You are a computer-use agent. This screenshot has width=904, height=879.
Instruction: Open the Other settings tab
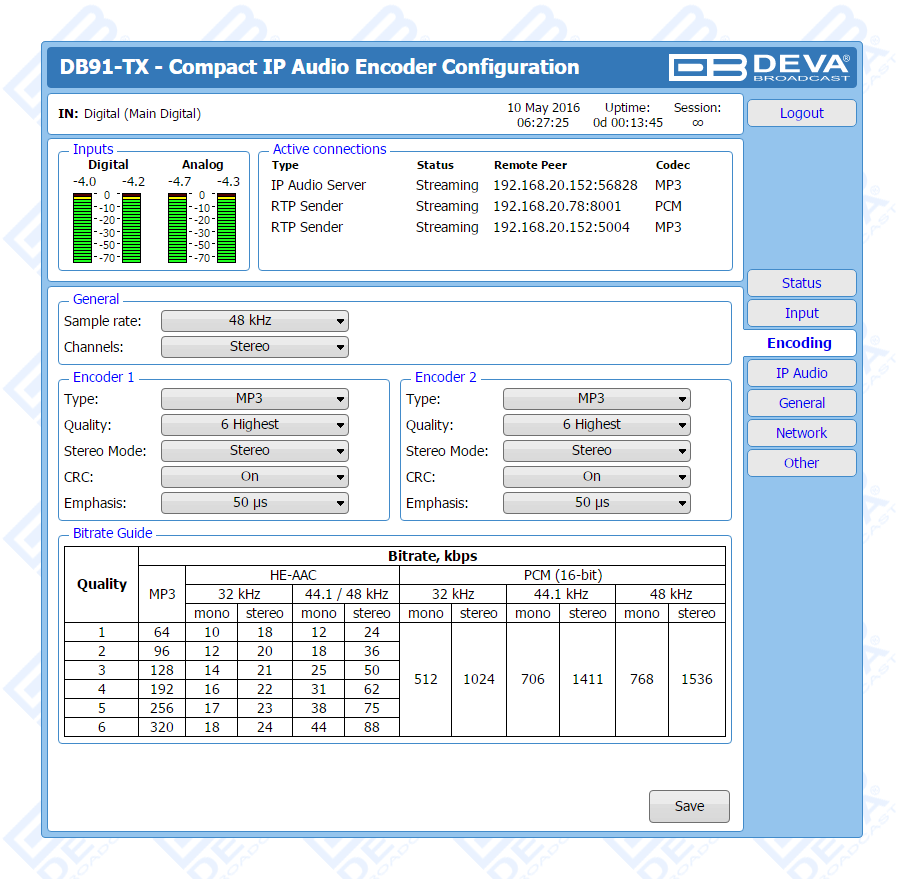tap(801, 463)
